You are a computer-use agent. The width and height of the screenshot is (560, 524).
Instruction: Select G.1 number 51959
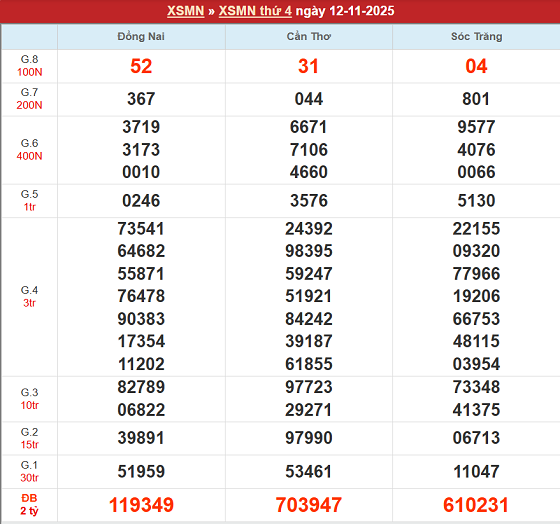coord(141,472)
